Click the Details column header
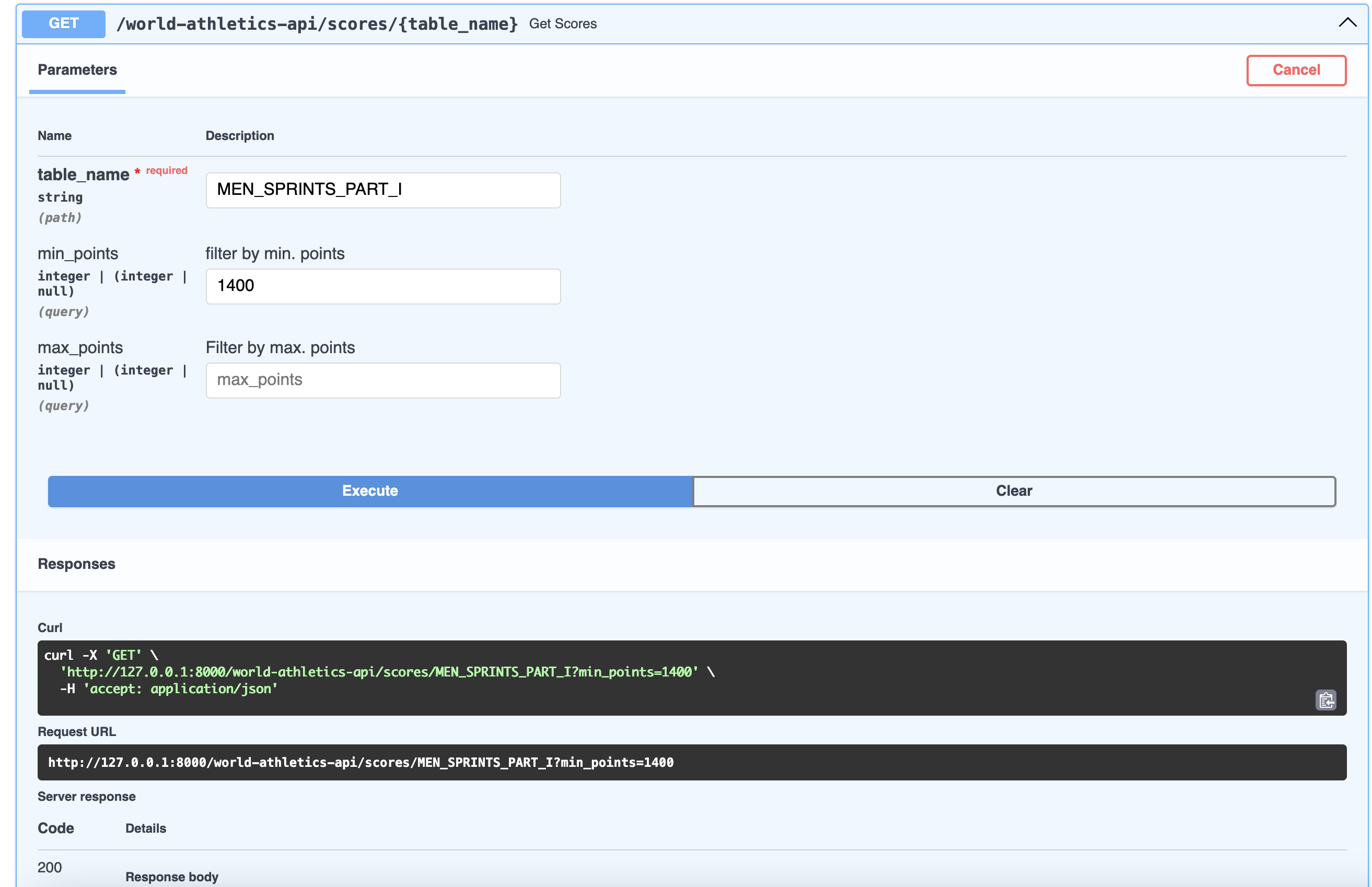 click(145, 827)
